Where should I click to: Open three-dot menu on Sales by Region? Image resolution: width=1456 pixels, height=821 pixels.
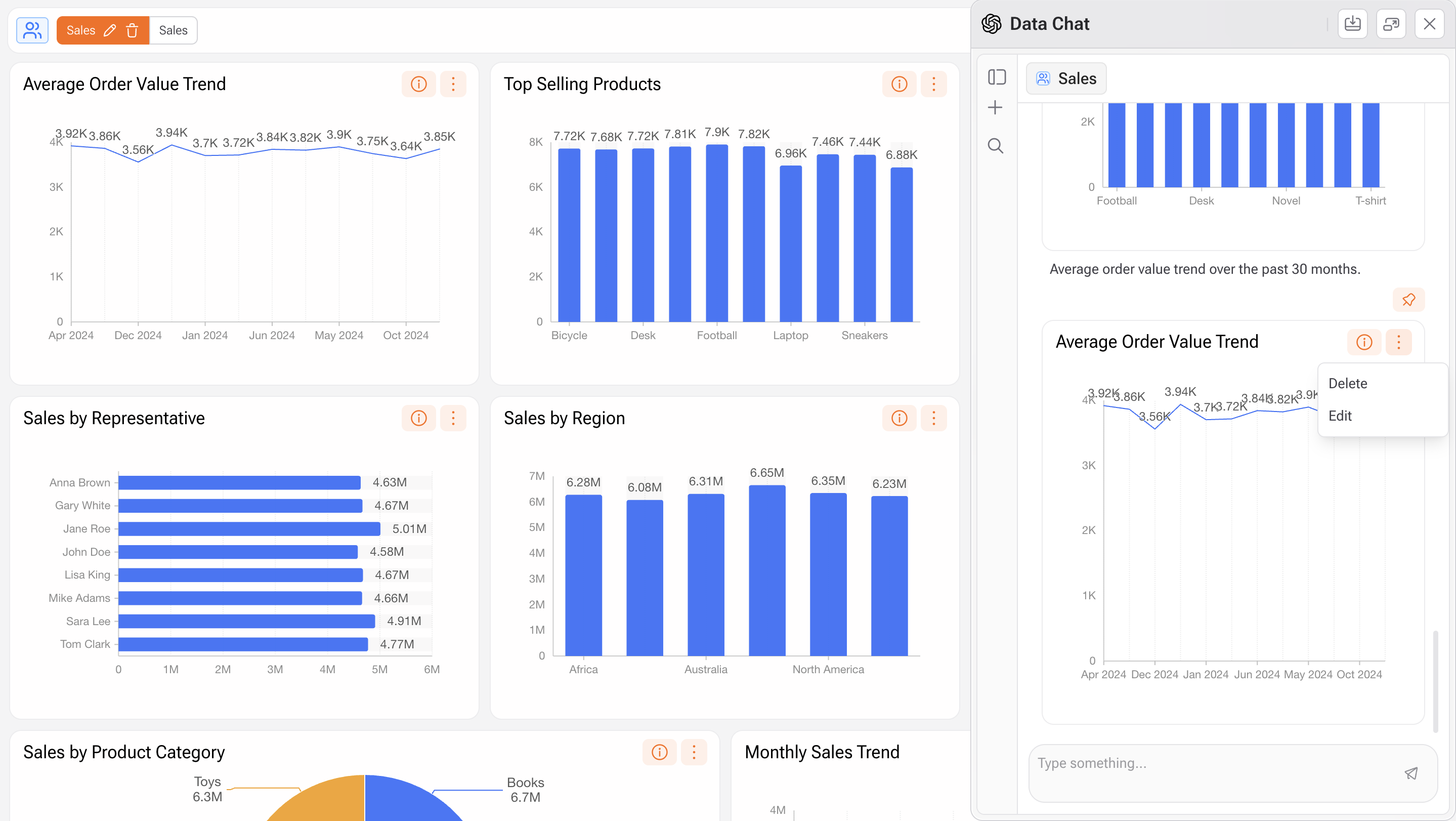click(933, 419)
